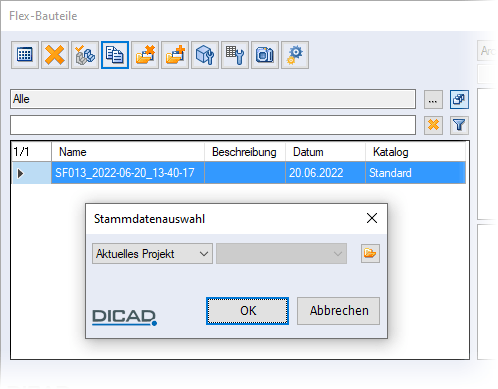The height and width of the screenshot is (389, 498).
Task: Click the camera snapshot toolbar icon
Action: coord(265,55)
